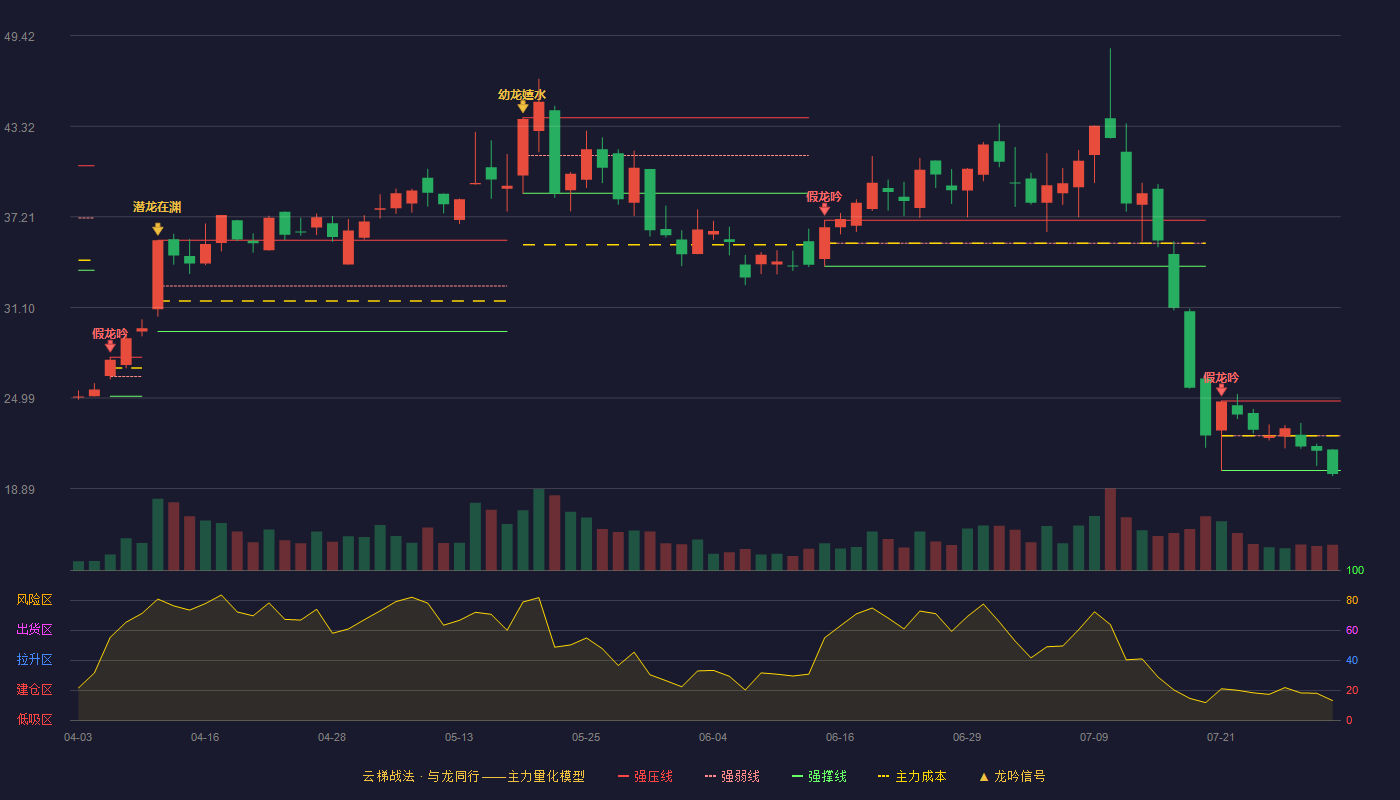Click the 49.42 price axis label
1400x800 pixels.
coord(19,37)
